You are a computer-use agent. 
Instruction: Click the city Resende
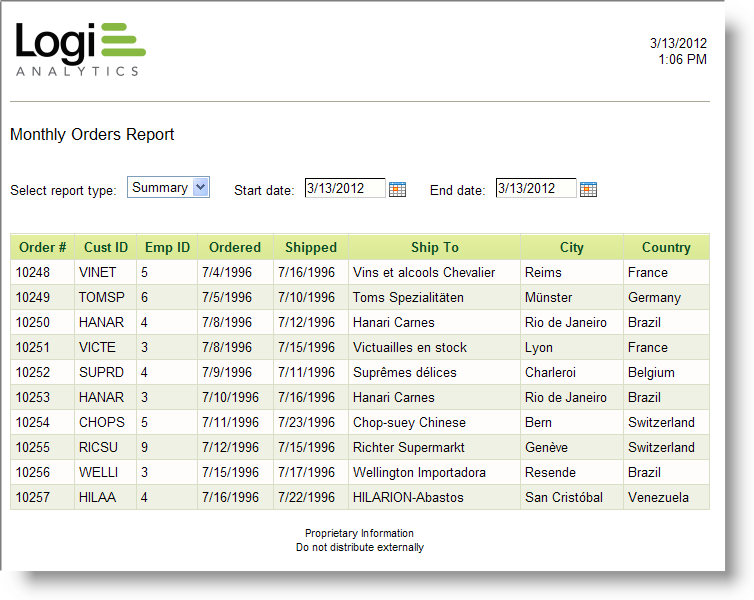(x=550, y=472)
